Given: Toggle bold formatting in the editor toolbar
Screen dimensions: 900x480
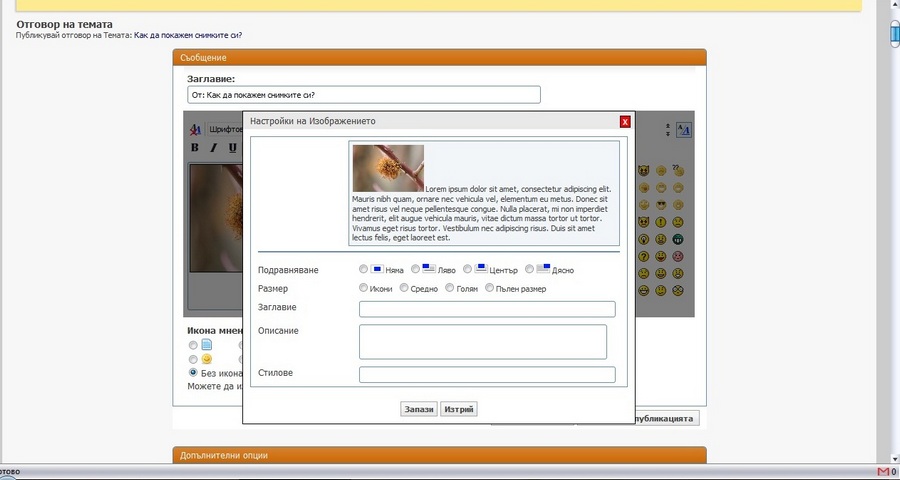Looking at the screenshot, I should tap(195, 148).
